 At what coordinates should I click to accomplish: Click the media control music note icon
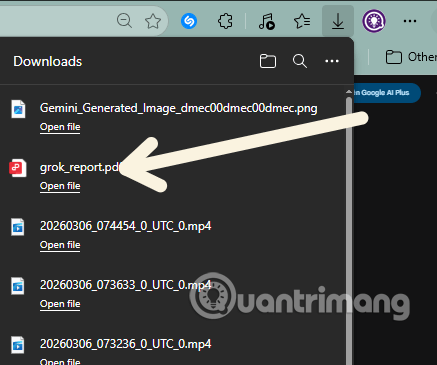tap(267, 22)
